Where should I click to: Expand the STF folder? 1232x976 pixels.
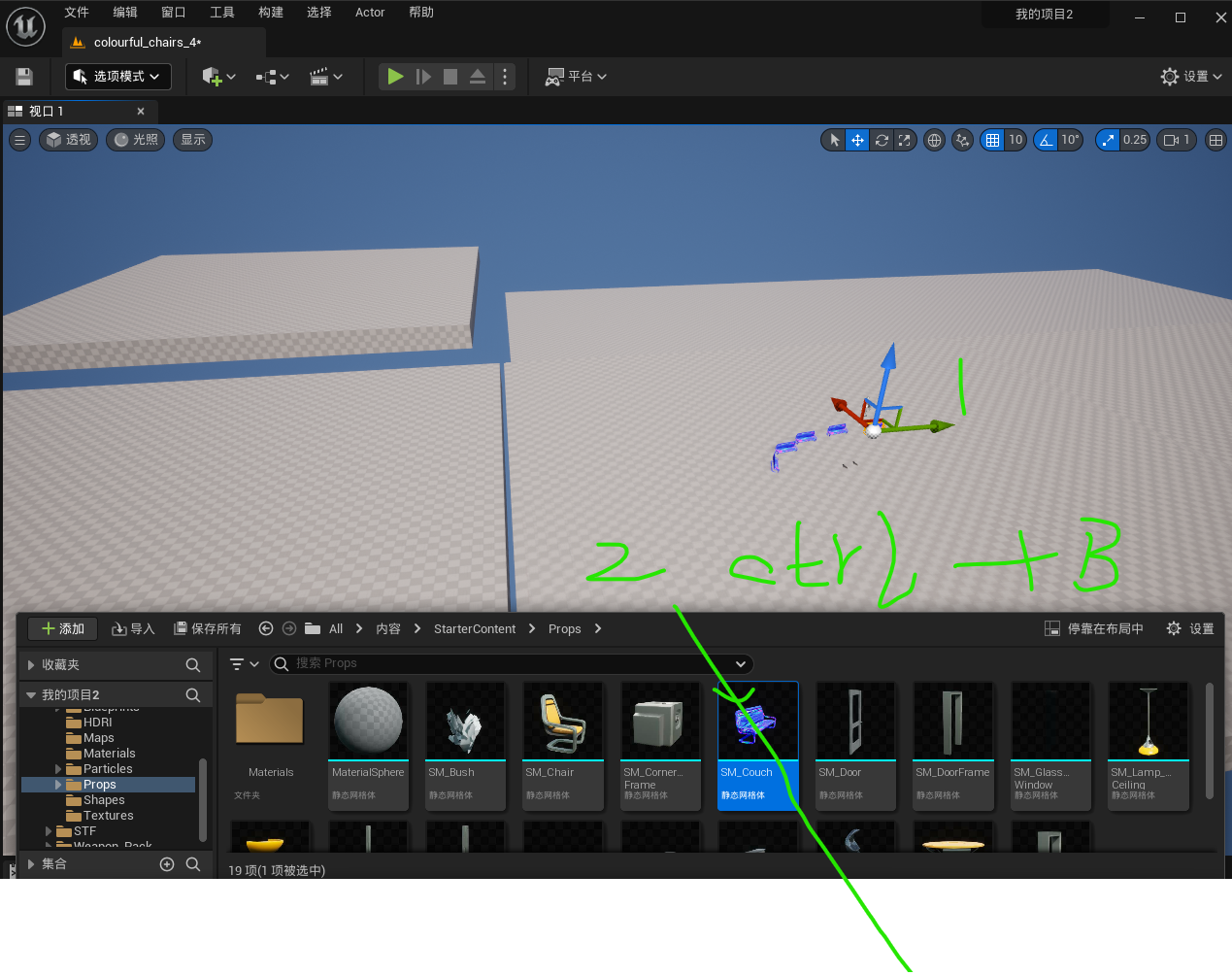(x=49, y=831)
